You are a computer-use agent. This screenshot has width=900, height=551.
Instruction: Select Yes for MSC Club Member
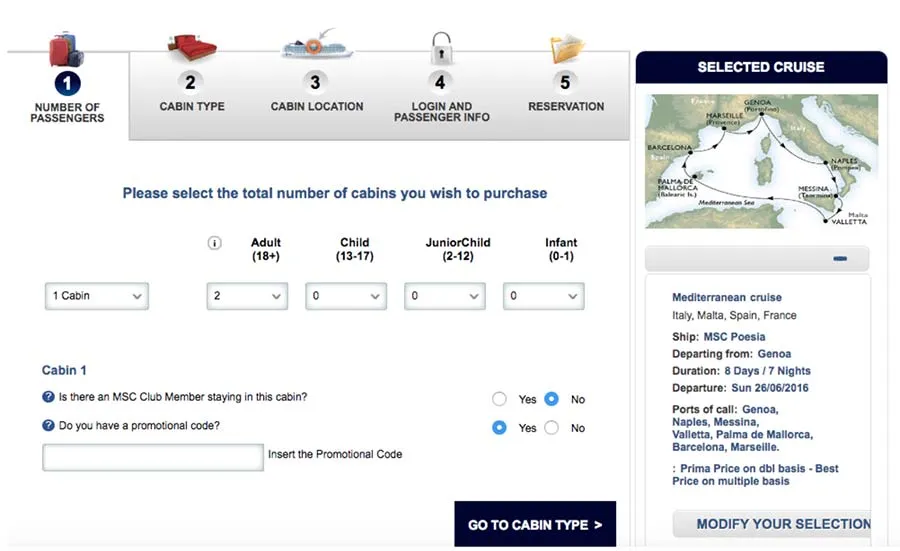tap(500, 399)
